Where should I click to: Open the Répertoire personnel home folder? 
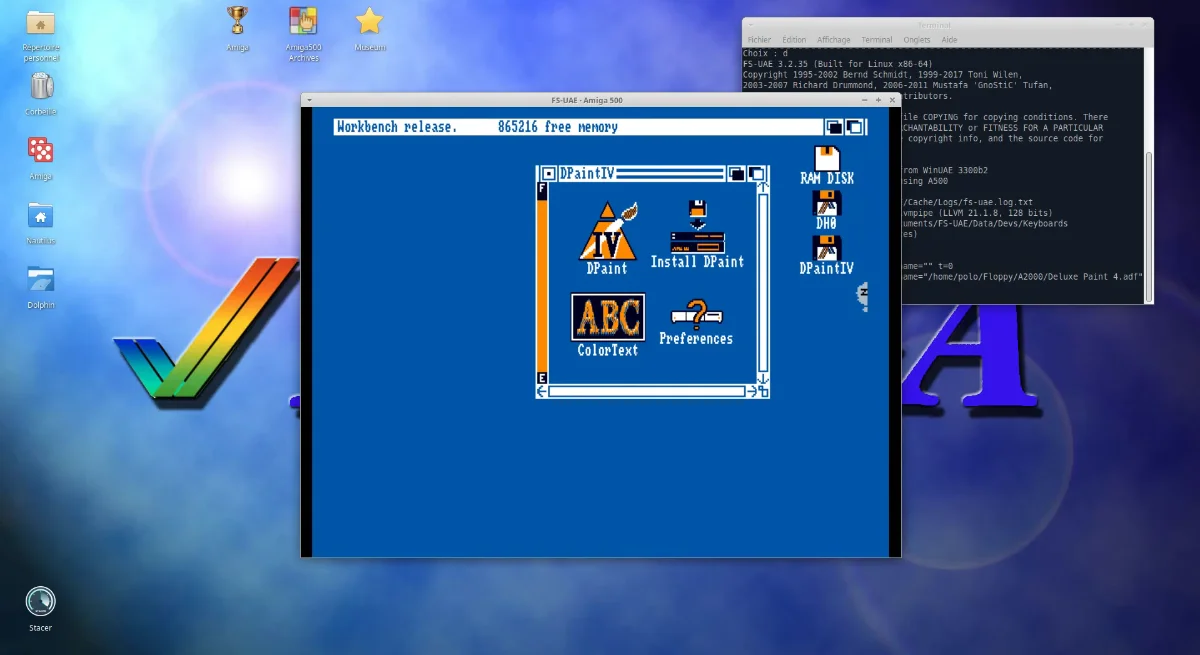(41, 34)
